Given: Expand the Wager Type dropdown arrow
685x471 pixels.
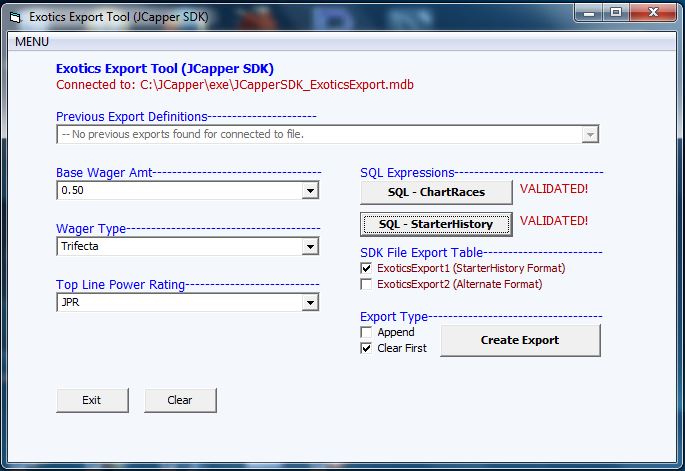Looking at the screenshot, I should (310, 247).
